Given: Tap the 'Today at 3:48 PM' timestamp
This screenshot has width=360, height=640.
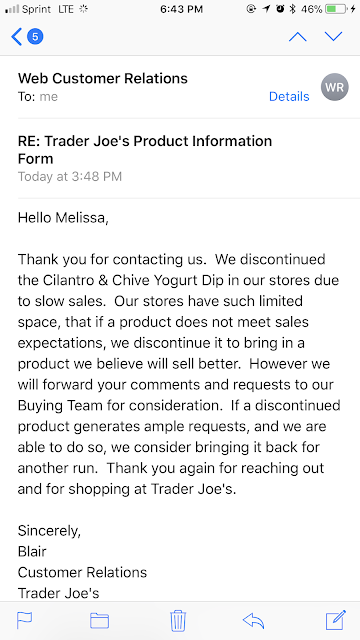Looking at the screenshot, I should (x=70, y=177).
